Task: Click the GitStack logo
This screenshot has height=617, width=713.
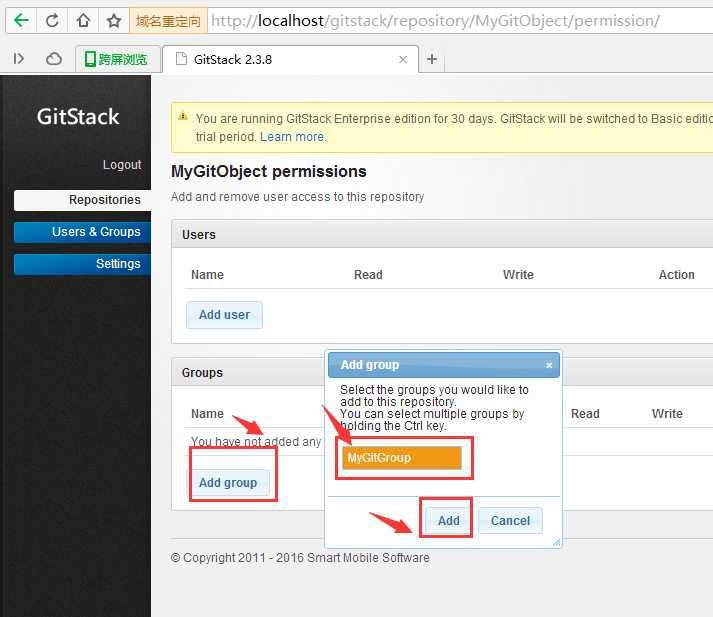Action: [78, 117]
